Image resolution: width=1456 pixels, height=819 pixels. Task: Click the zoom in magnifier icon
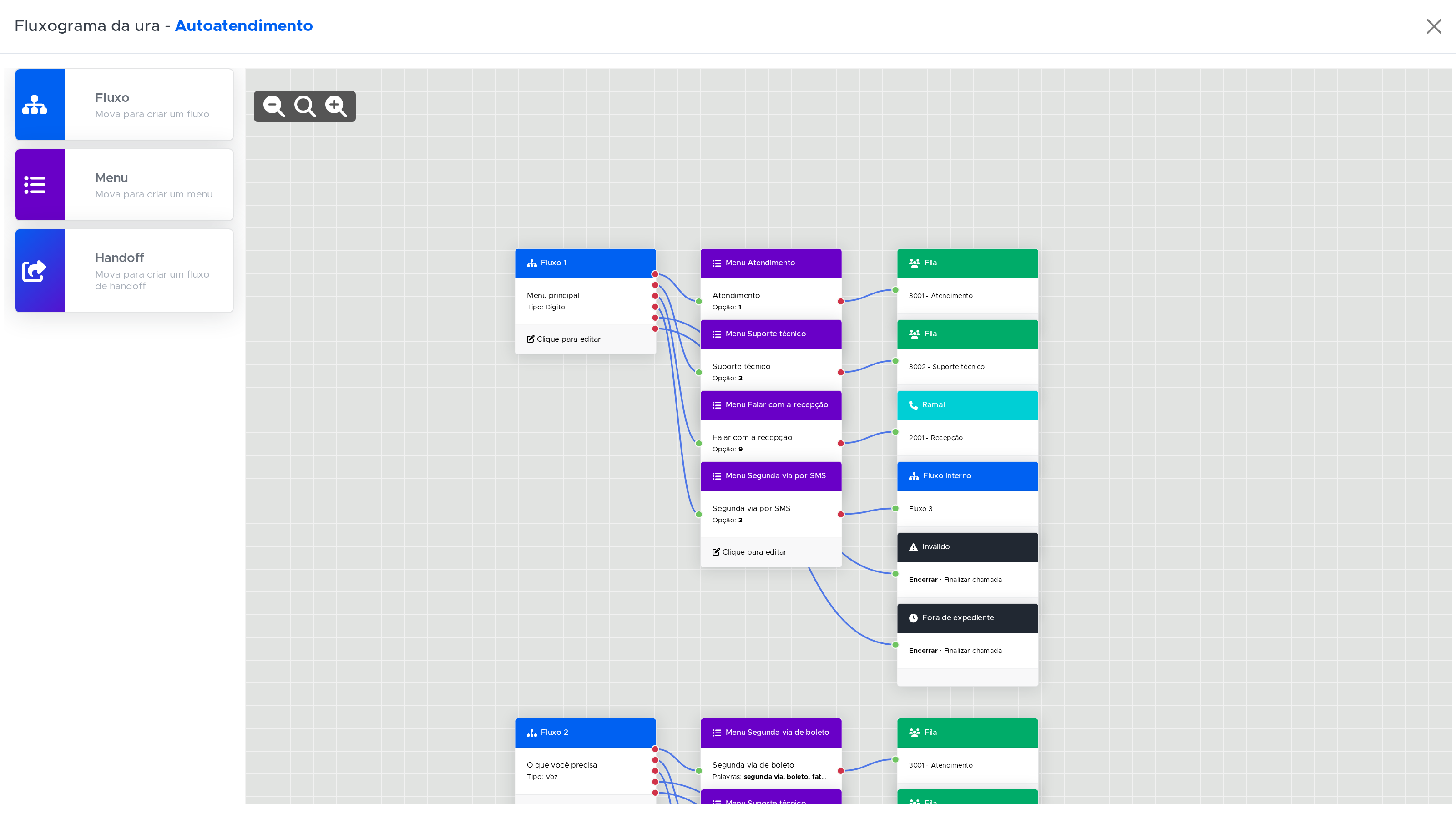(336, 106)
